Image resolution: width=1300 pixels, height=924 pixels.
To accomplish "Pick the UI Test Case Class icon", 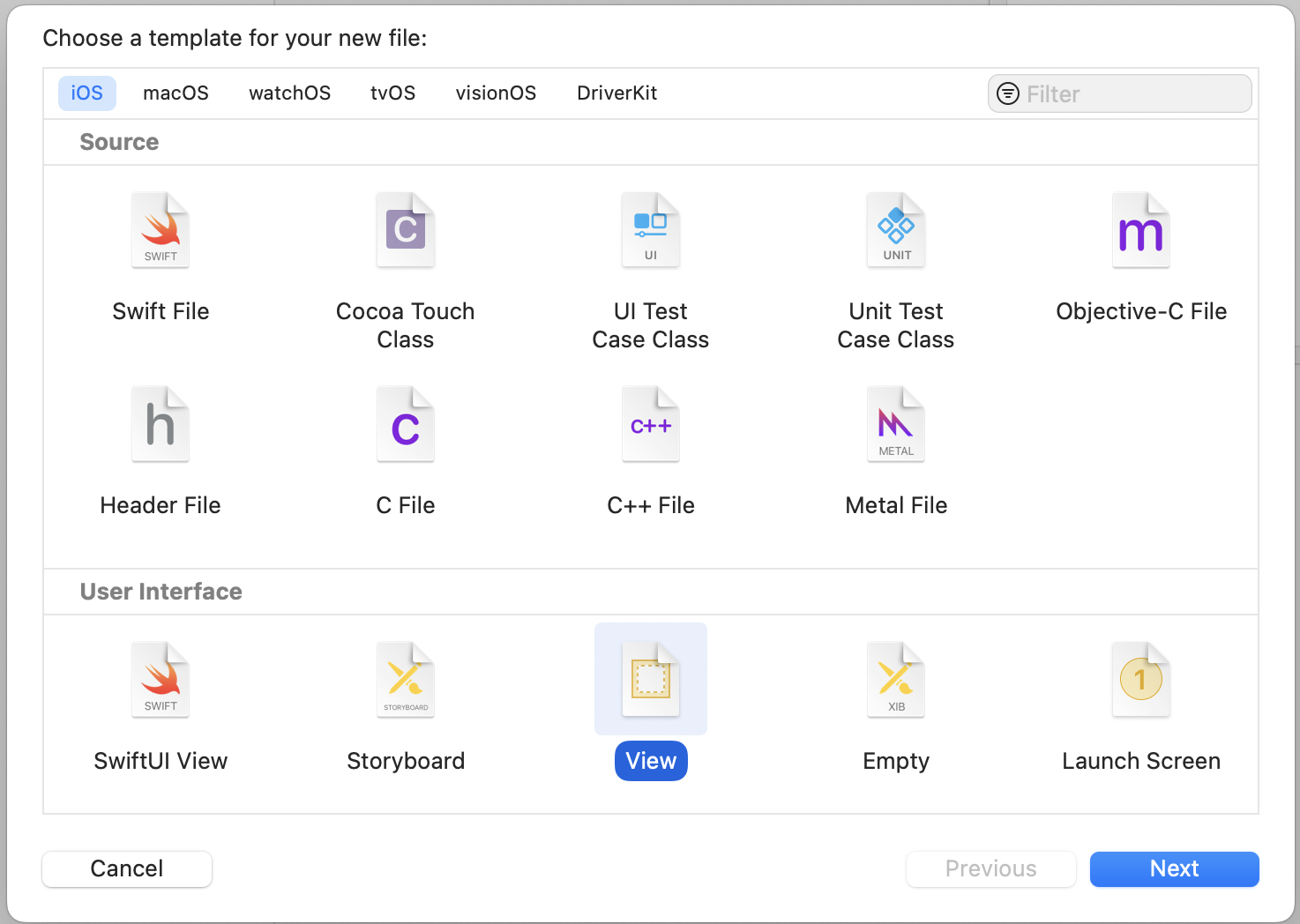I will (651, 231).
